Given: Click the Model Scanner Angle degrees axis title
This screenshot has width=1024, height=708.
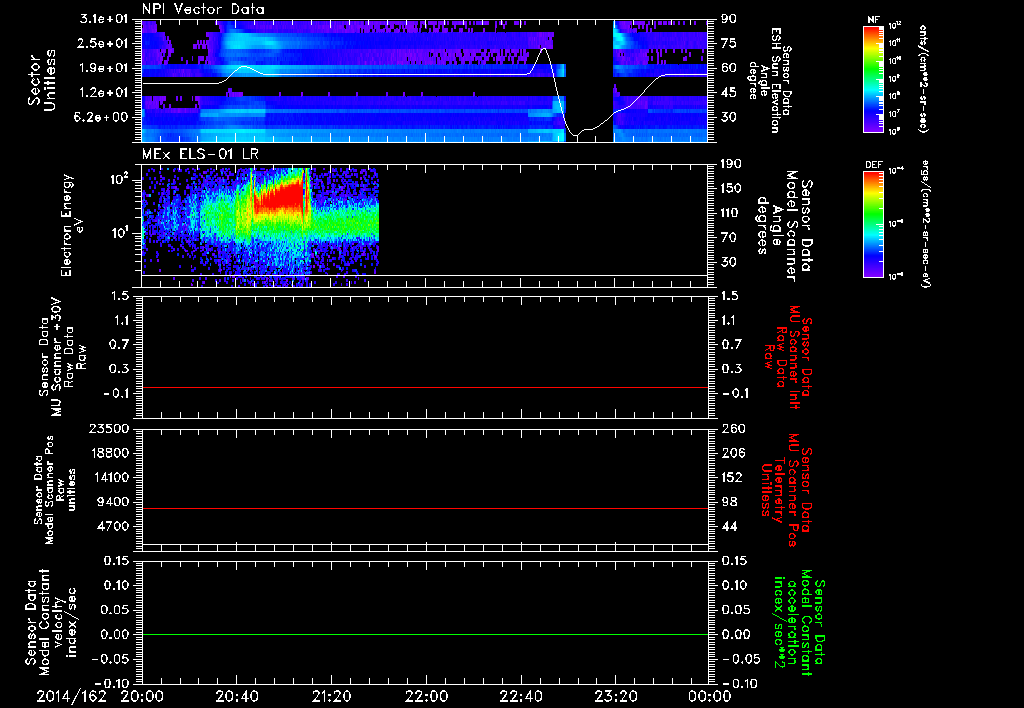Looking at the screenshot, I should [x=784, y=226].
